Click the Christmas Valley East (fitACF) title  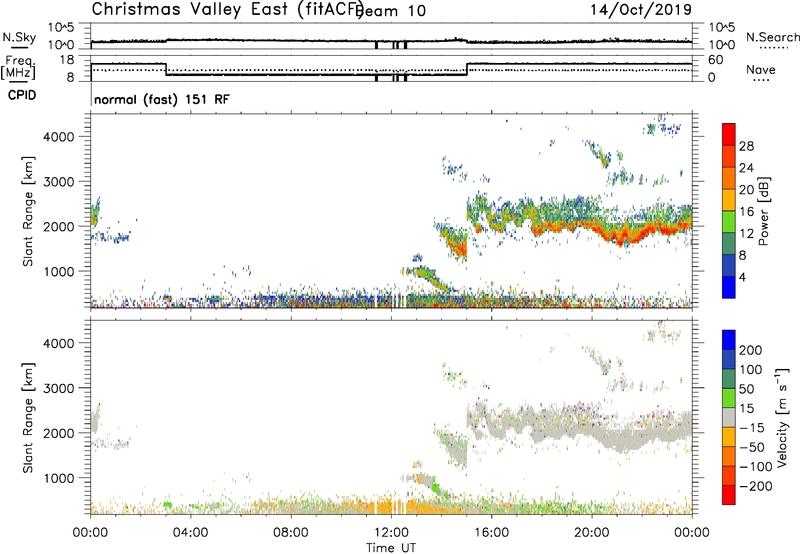pos(228,9)
